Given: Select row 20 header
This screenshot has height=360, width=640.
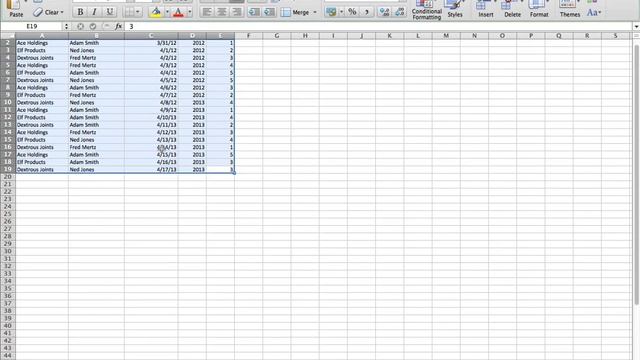Looking at the screenshot, I should [7, 177].
